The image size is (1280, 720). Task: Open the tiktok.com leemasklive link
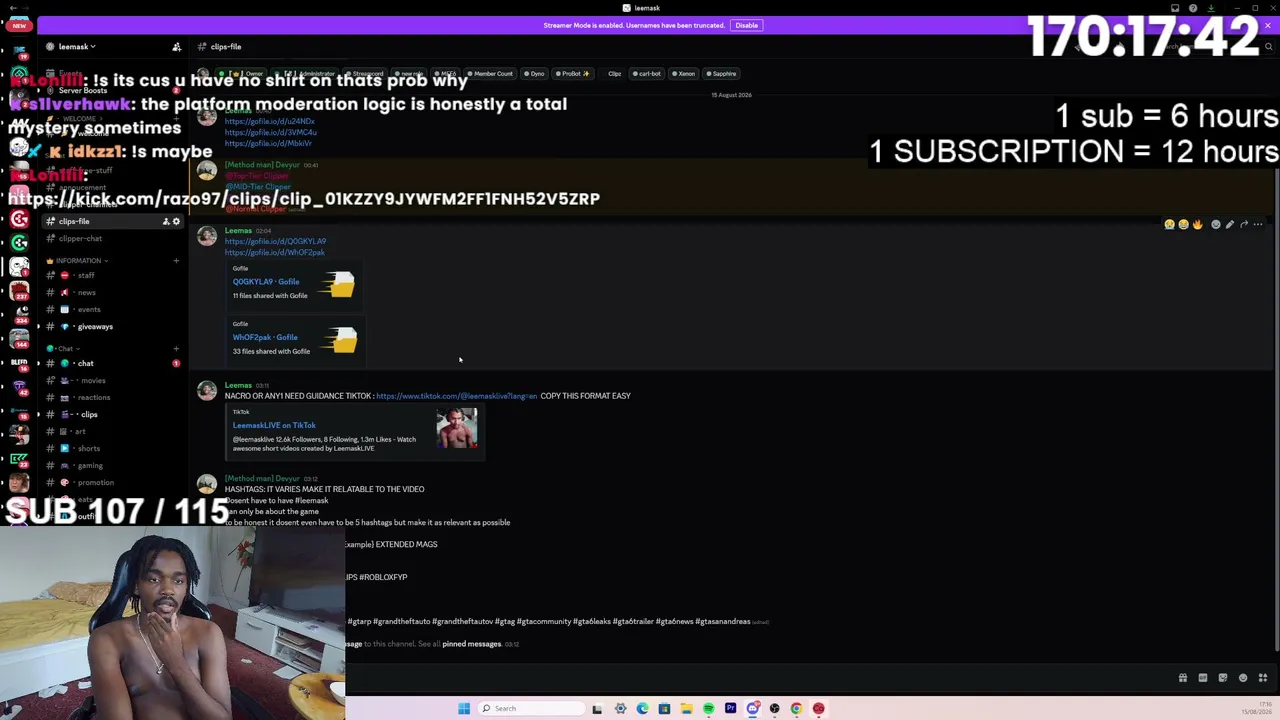(456, 396)
